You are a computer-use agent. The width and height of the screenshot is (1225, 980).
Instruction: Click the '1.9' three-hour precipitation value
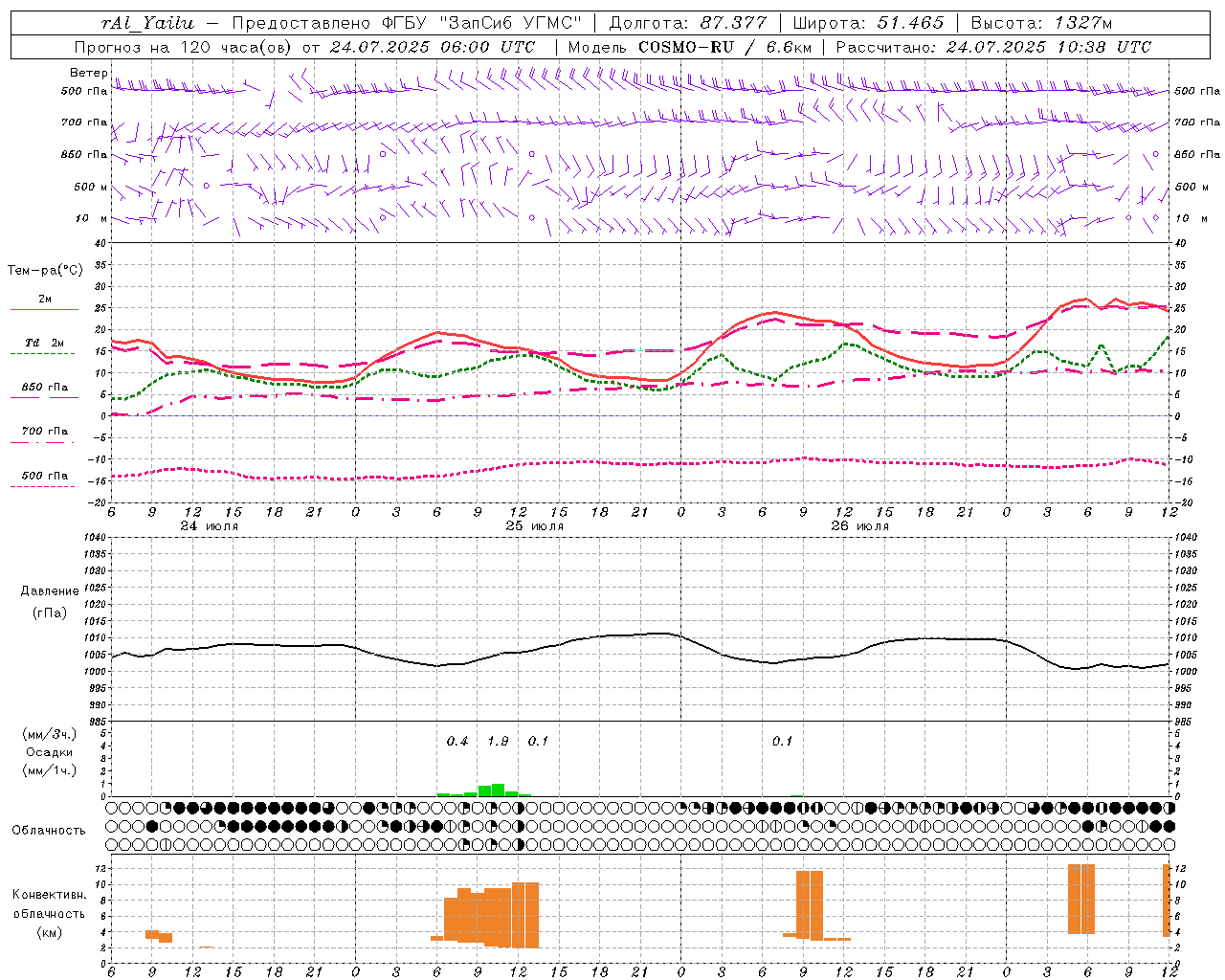[498, 742]
